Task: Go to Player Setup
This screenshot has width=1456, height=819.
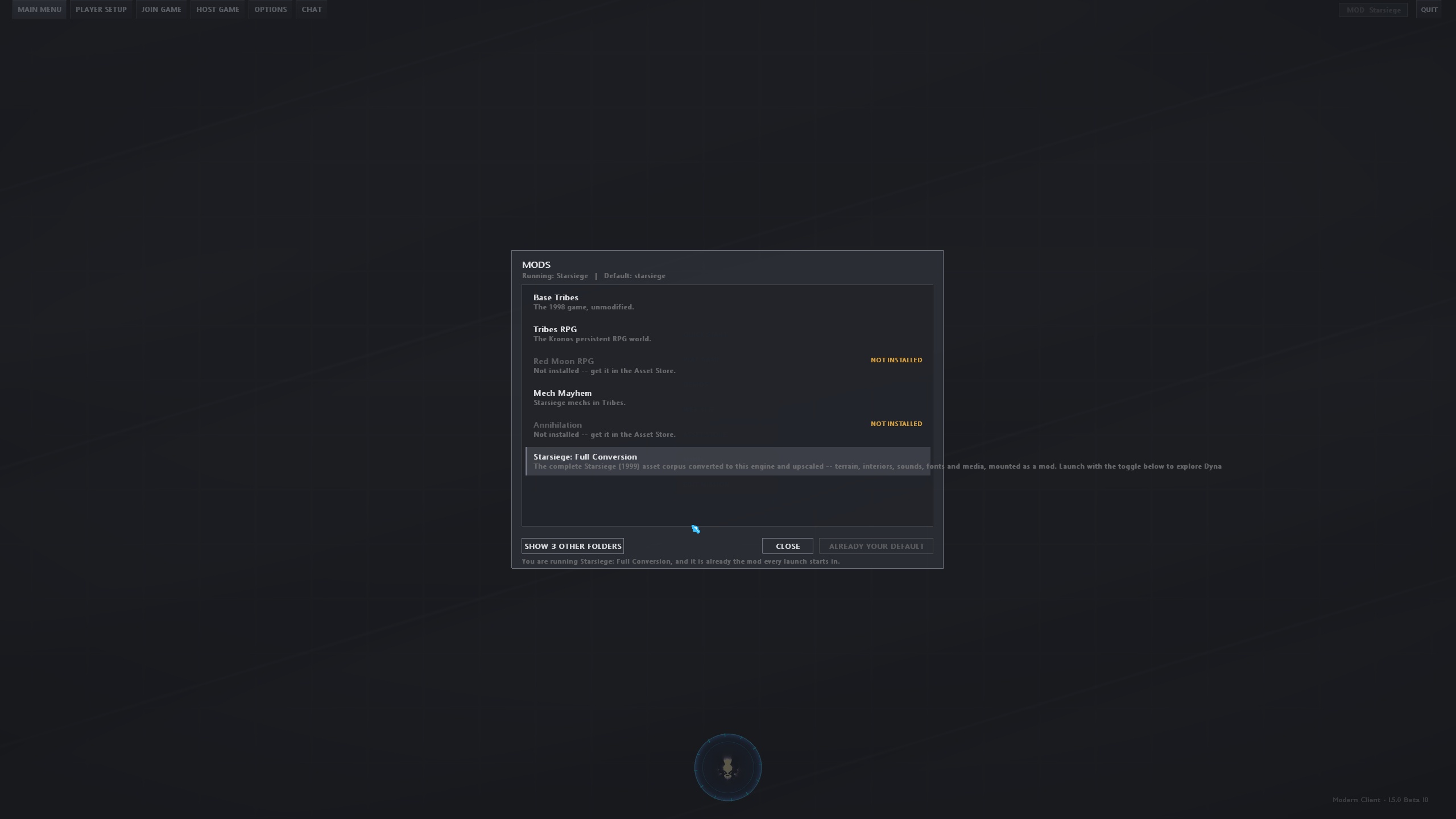Action: [101, 10]
